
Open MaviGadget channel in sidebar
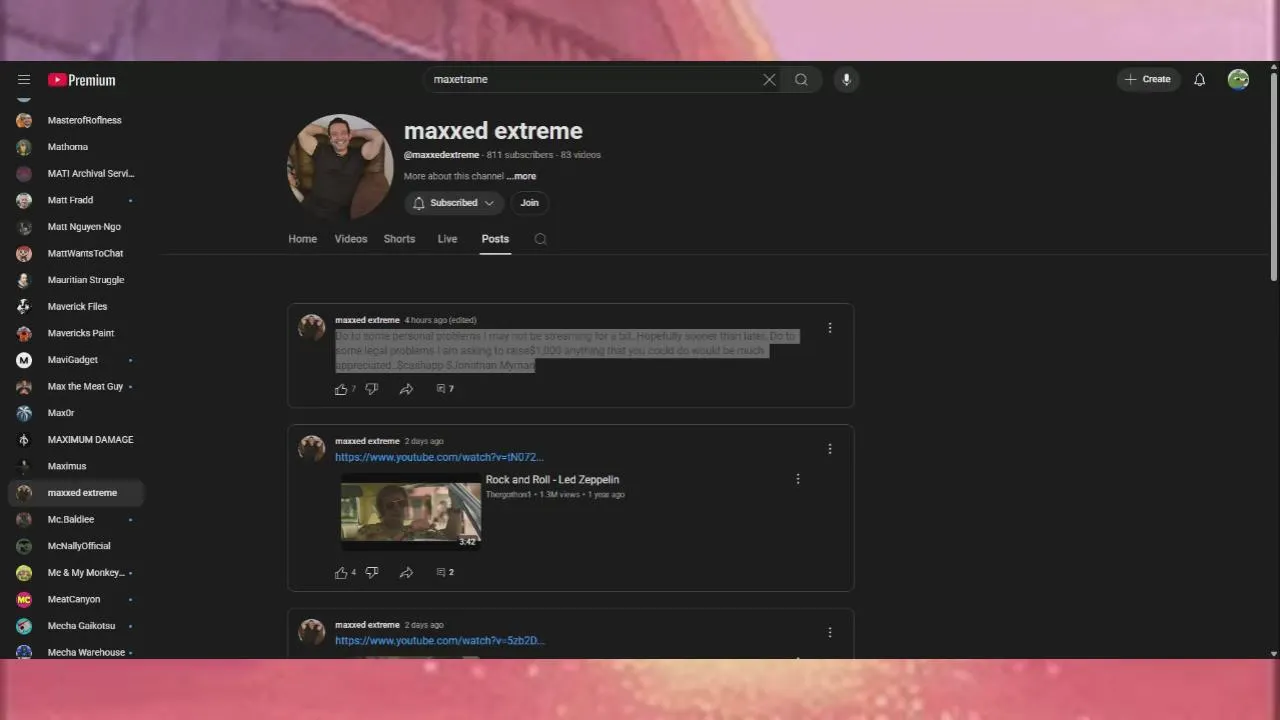tap(76, 360)
